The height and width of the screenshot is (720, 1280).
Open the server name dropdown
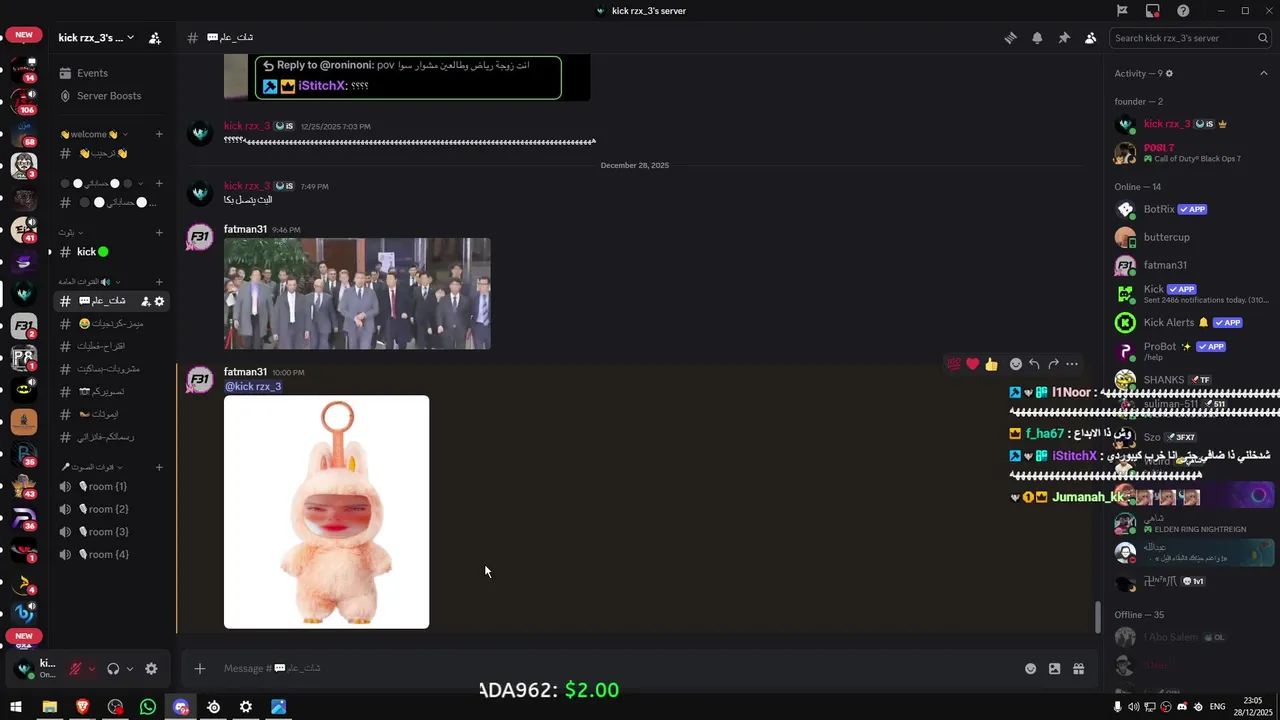click(x=96, y=38)
